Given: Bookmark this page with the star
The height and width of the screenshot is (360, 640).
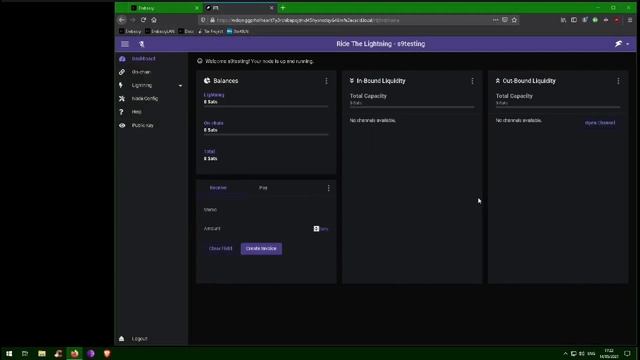Looking at the screenshot, I should (514, 20).
